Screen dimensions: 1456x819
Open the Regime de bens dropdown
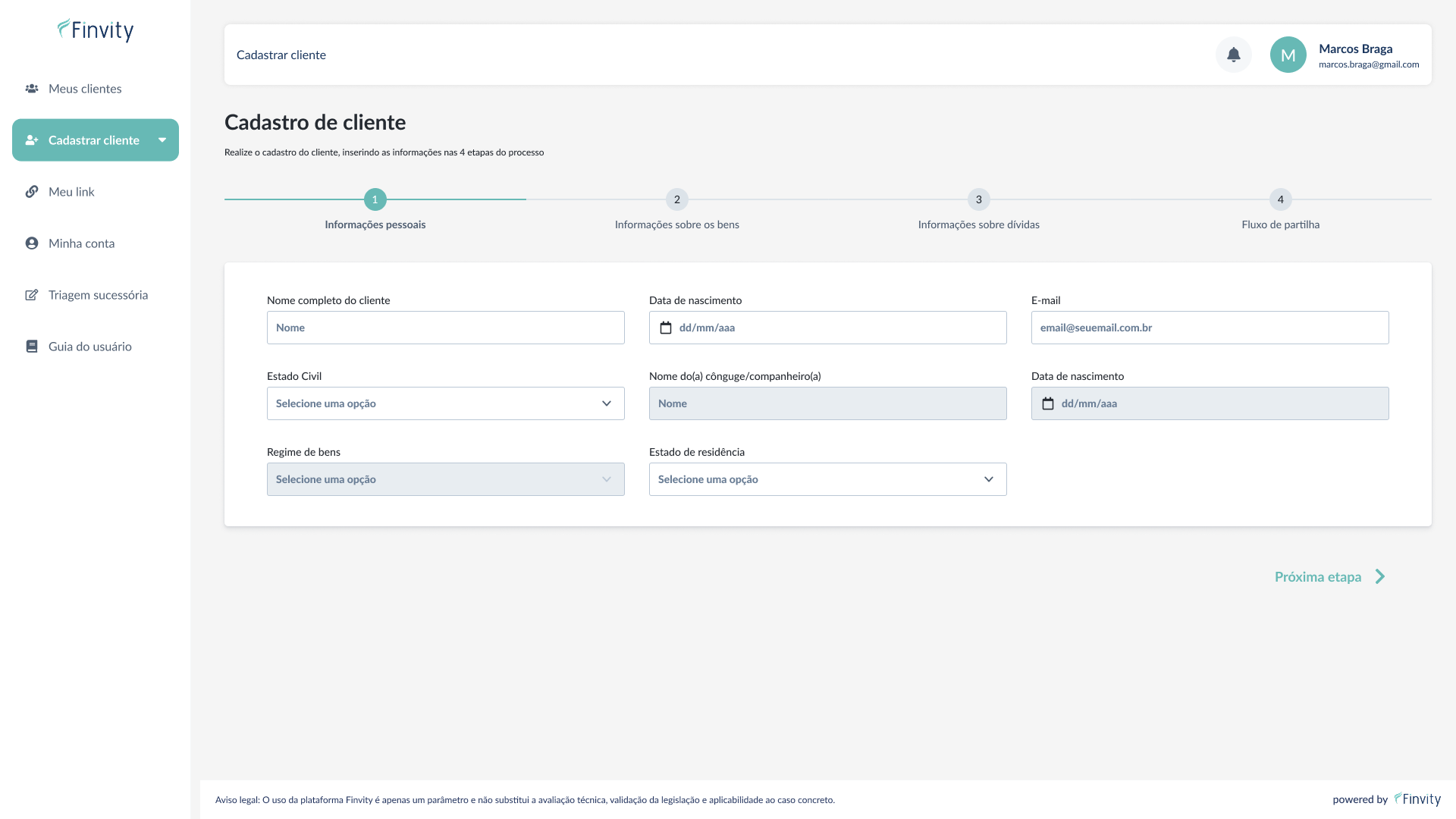445,479
